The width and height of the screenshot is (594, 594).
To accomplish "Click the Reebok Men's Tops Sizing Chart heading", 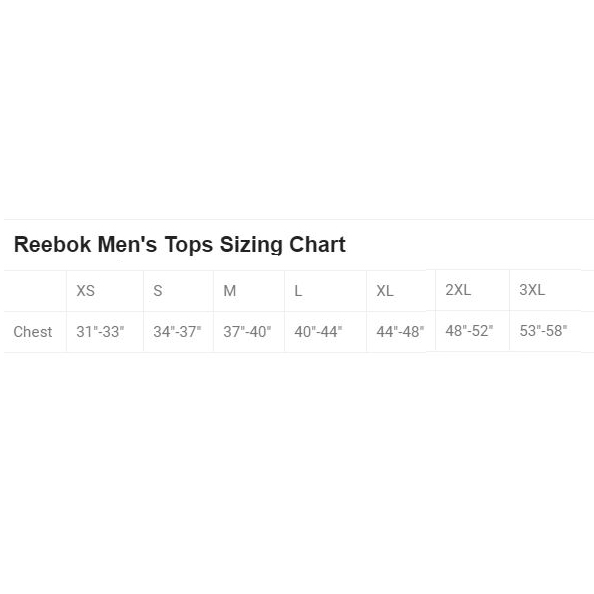I will click(180, 245).
